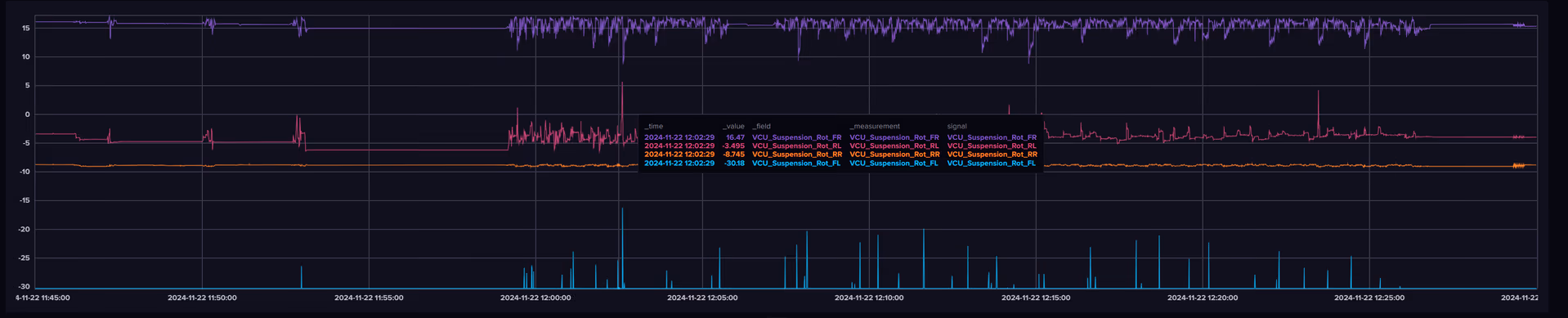The image size is (1568, 318).
Task: Click the purple 12:02:29 timestamp in the tooltip
Action: click(x=679, y=137)
